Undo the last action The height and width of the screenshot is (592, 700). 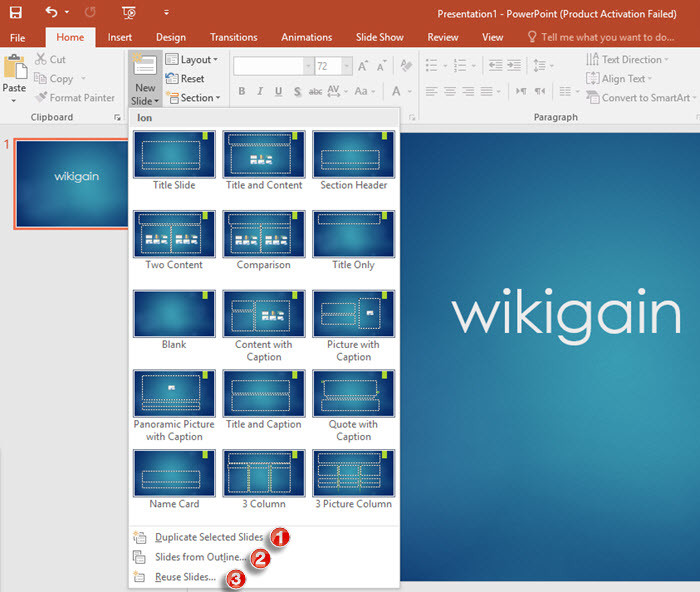tap(52, 12)
